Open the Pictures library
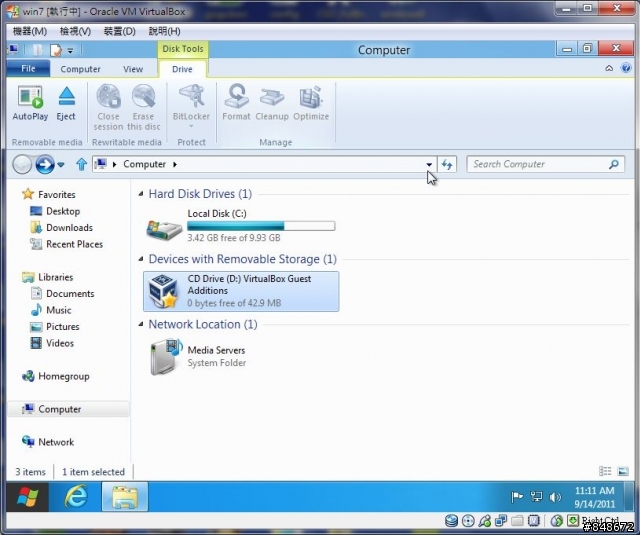Screen dimensions: 640x535 coord(55,327)
